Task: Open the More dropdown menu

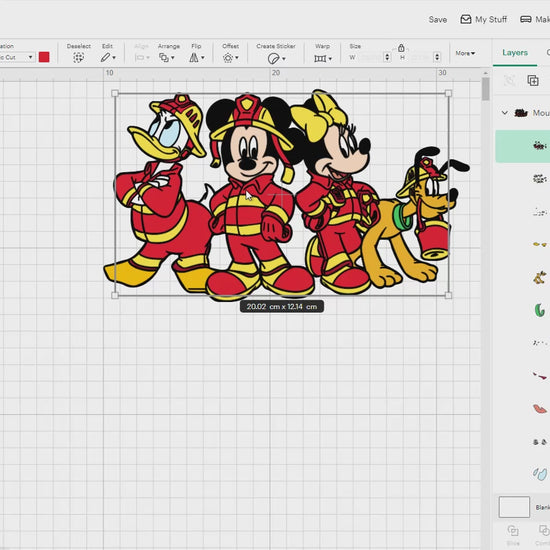Action: (465, 53)
